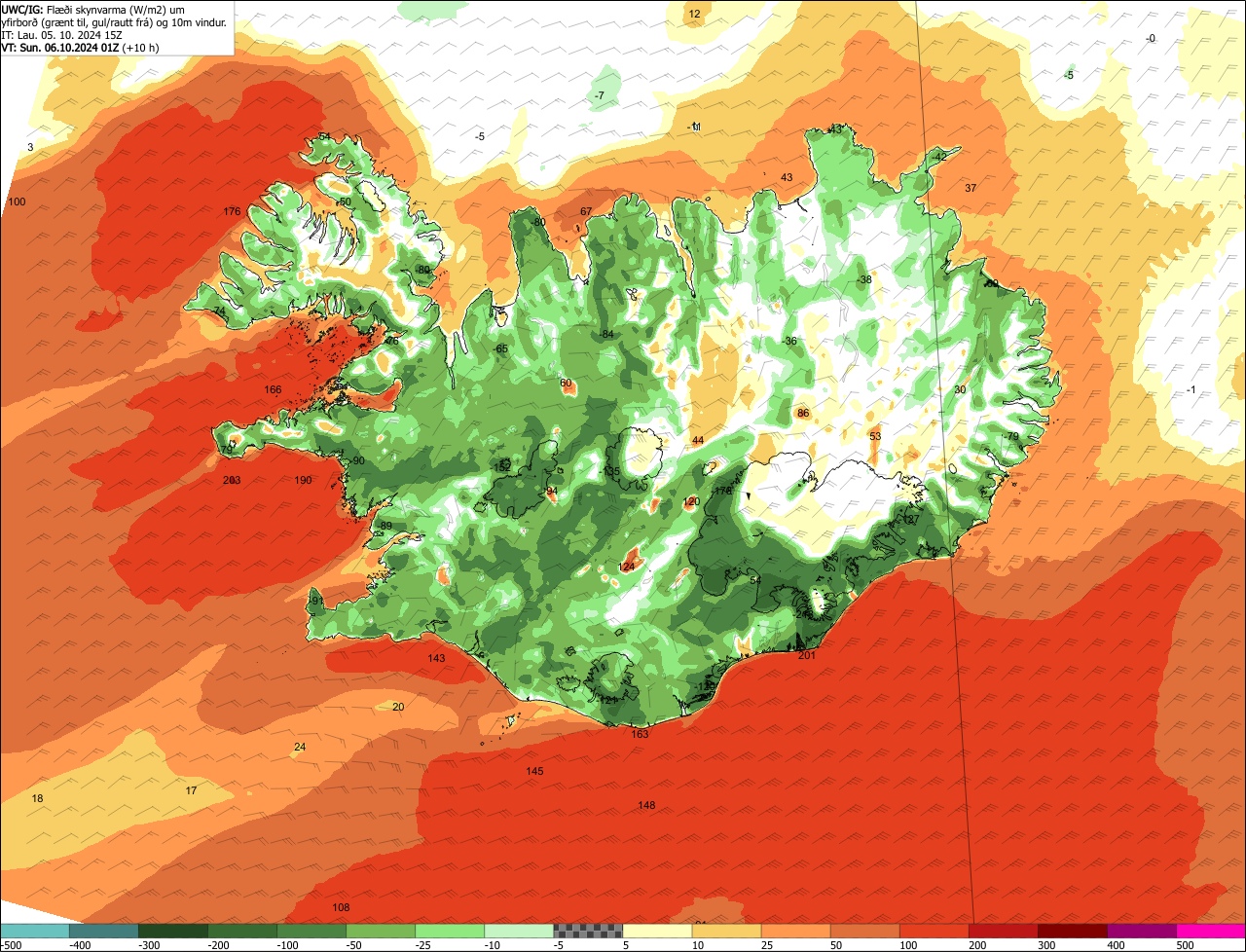Screen dimensions: 1246x952
Task: Click the '67' flux value on the map
Action: click(x=586, y=211)
